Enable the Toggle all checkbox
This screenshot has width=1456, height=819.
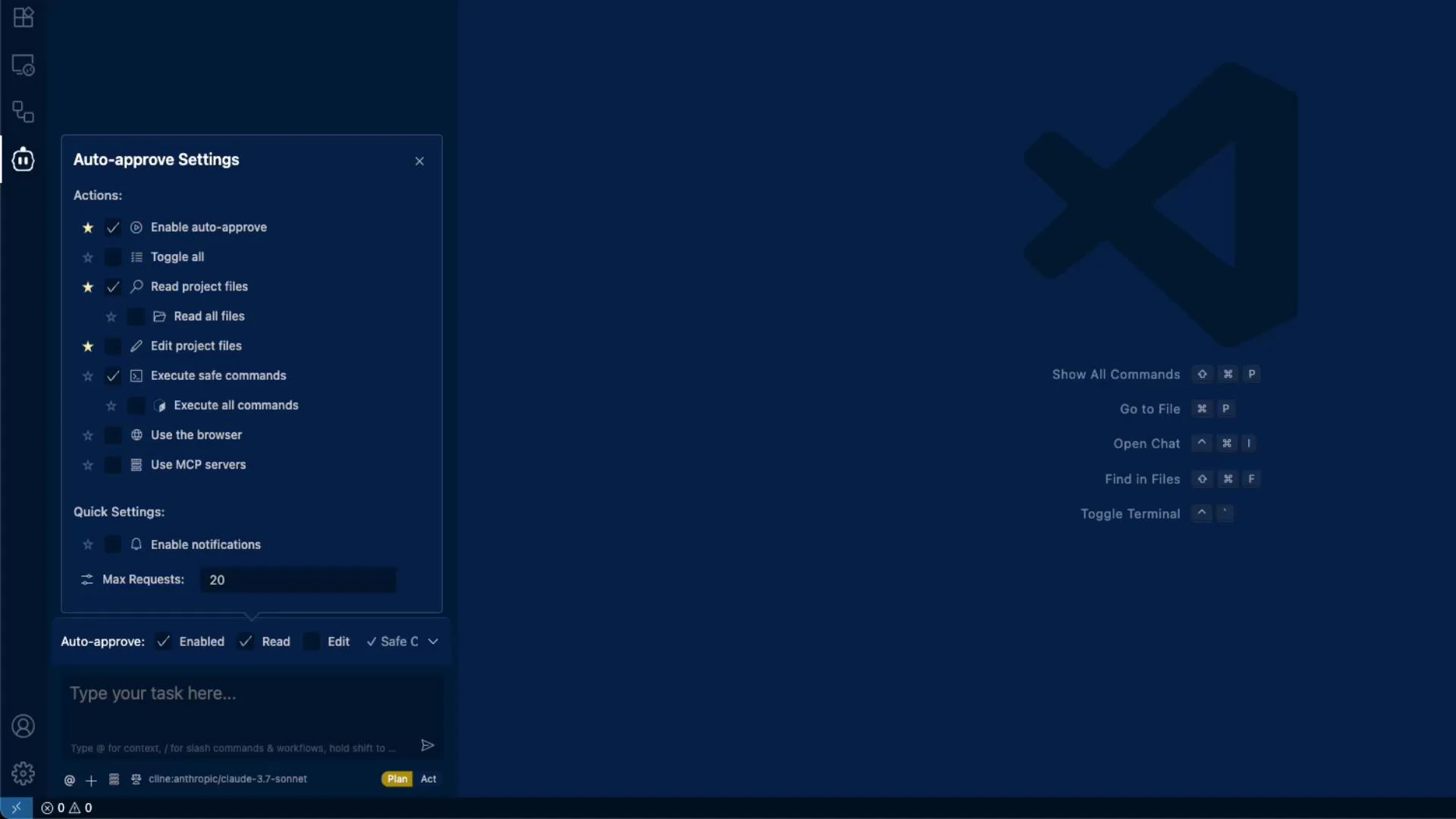[112, 257]
